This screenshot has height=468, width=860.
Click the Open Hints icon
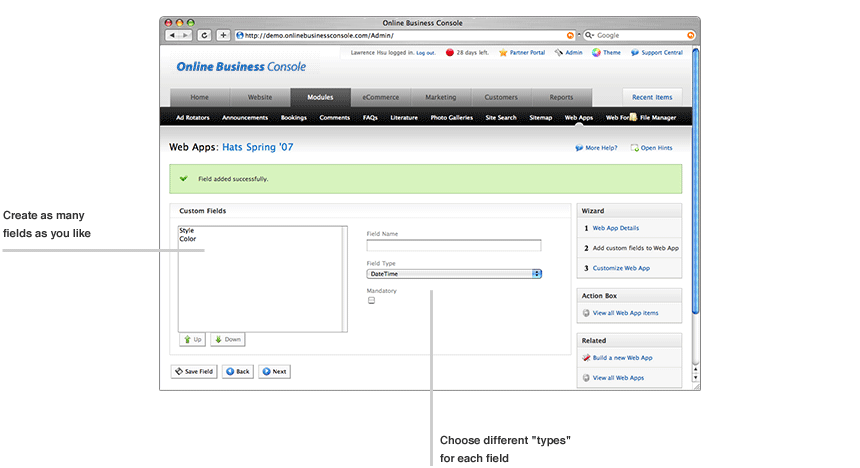(x=634, y=148)
